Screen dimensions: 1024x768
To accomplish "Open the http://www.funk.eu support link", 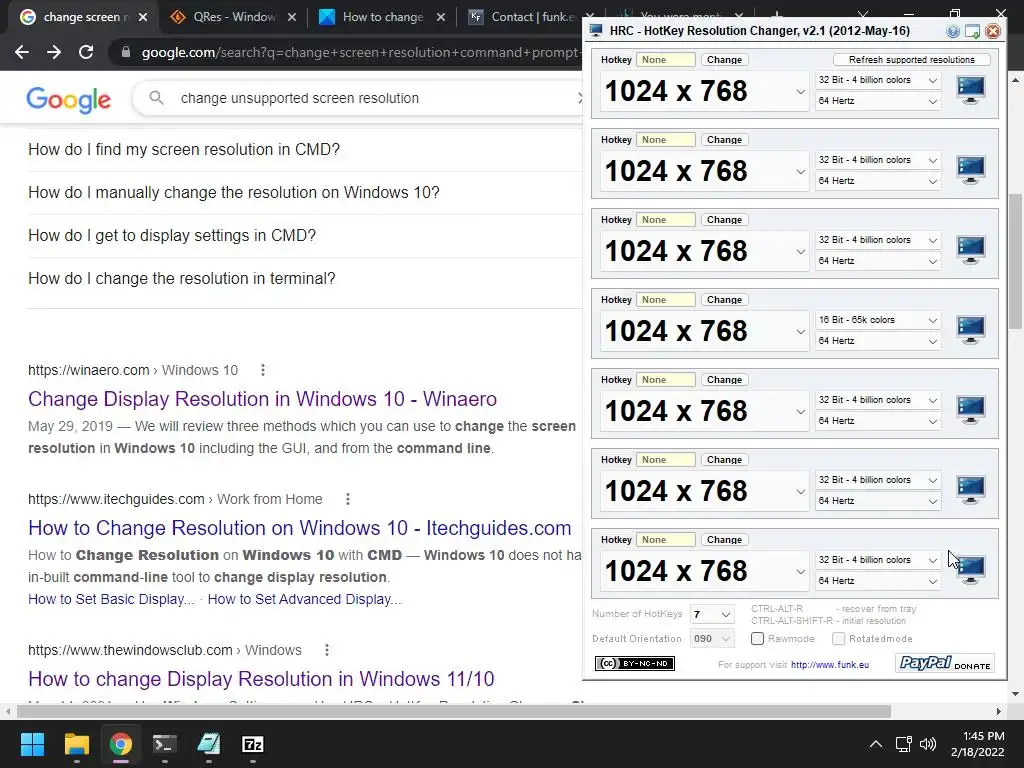I will (x=829, y=665).
